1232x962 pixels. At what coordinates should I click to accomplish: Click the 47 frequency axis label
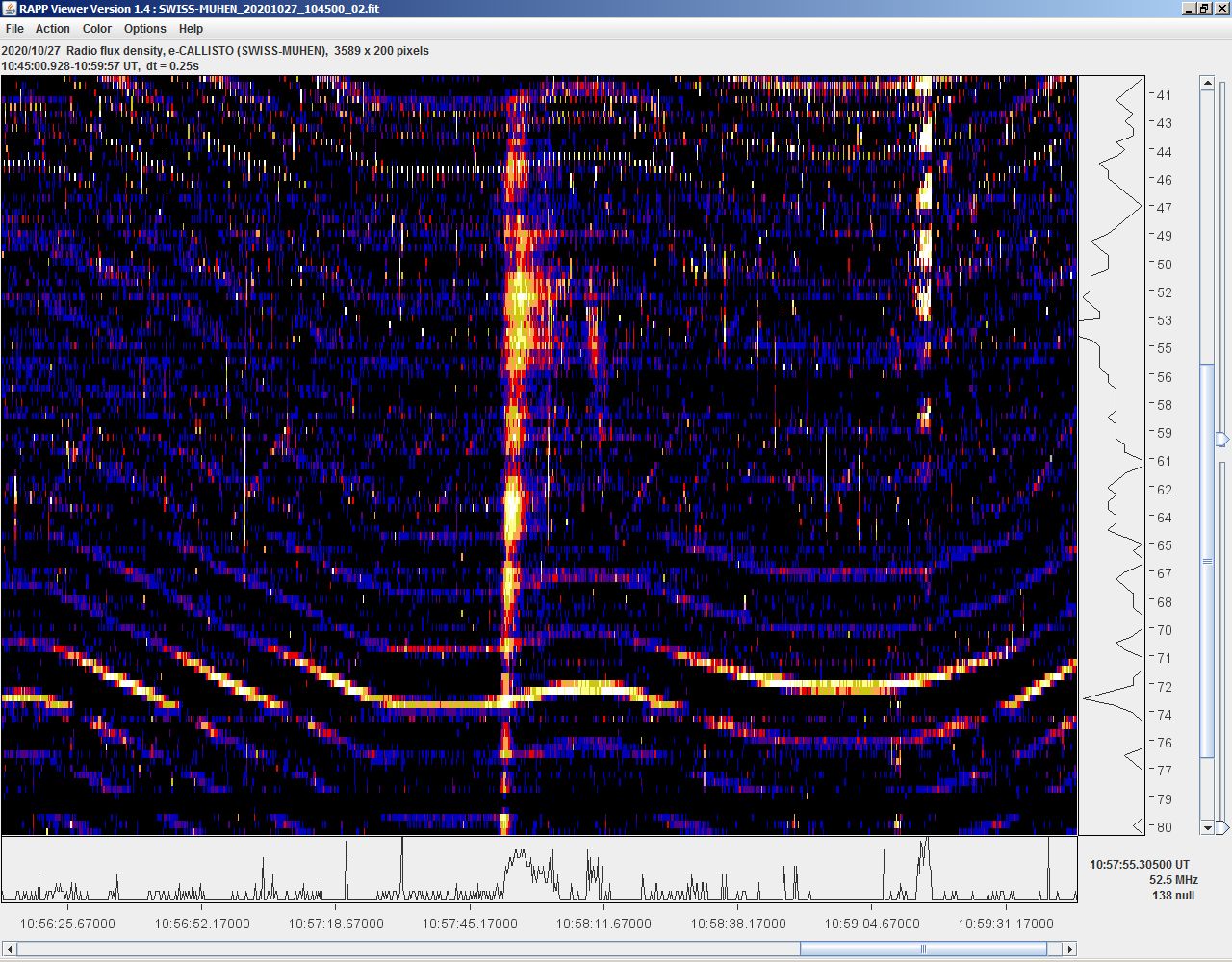tap(1164, 208)
